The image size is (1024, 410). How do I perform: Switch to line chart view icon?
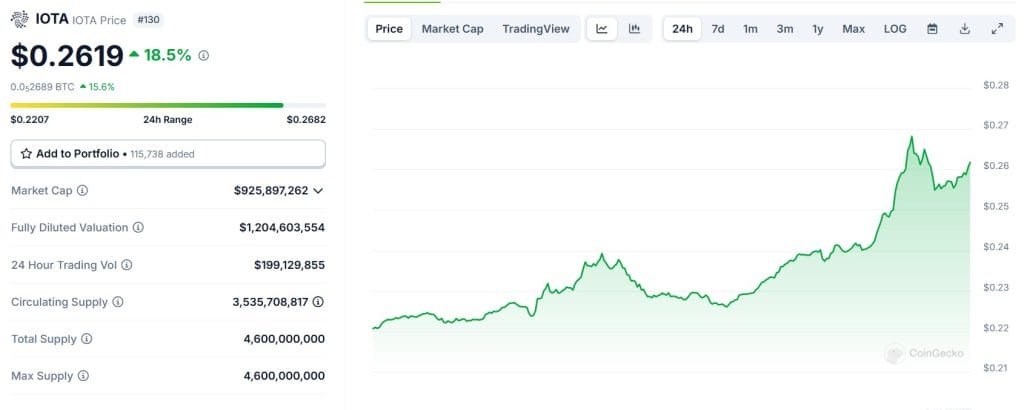tap(601, 29)
